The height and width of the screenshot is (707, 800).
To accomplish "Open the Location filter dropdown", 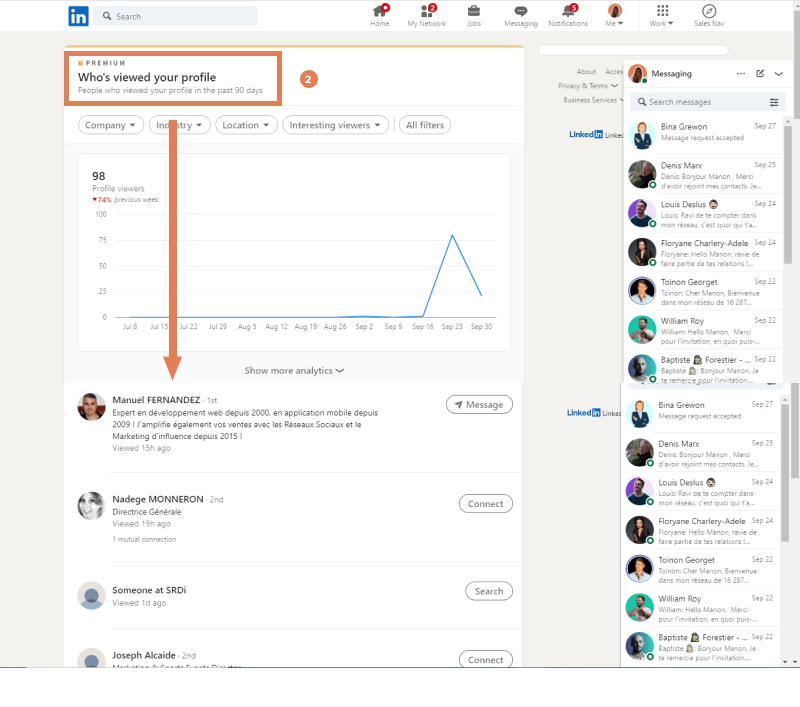I will click(x=246, y=125).
